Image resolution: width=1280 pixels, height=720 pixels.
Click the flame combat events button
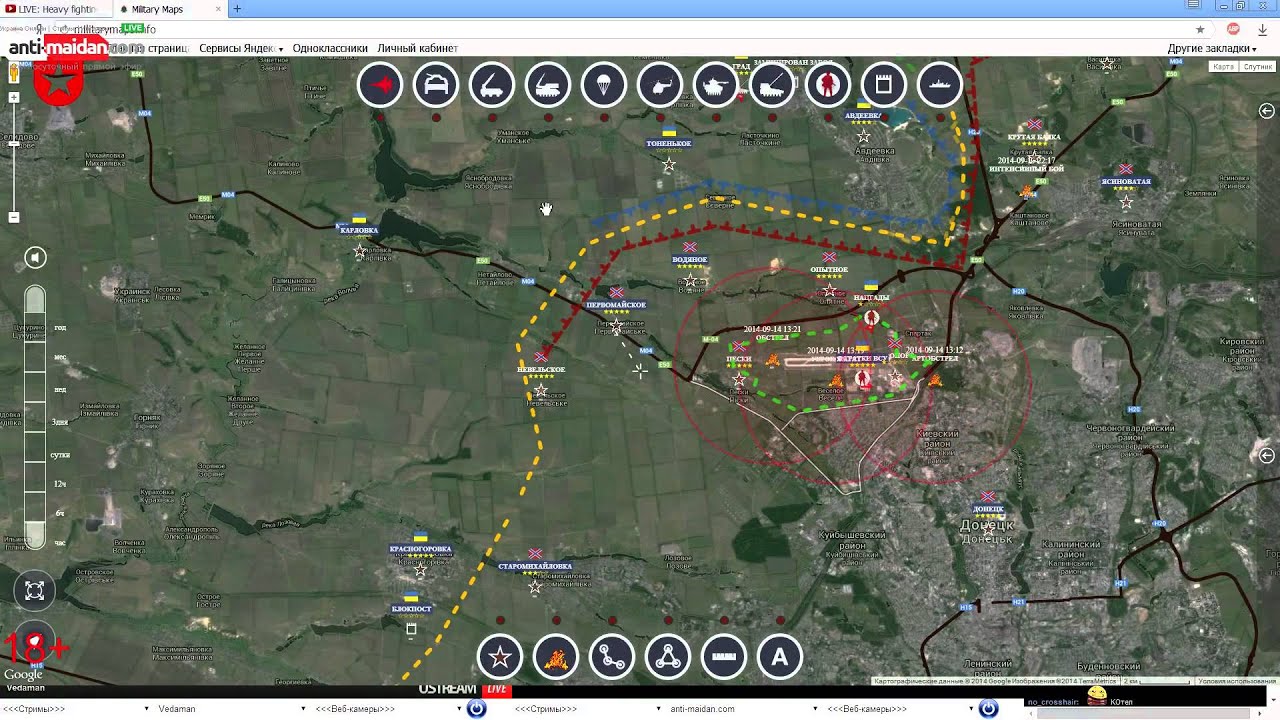556,657
